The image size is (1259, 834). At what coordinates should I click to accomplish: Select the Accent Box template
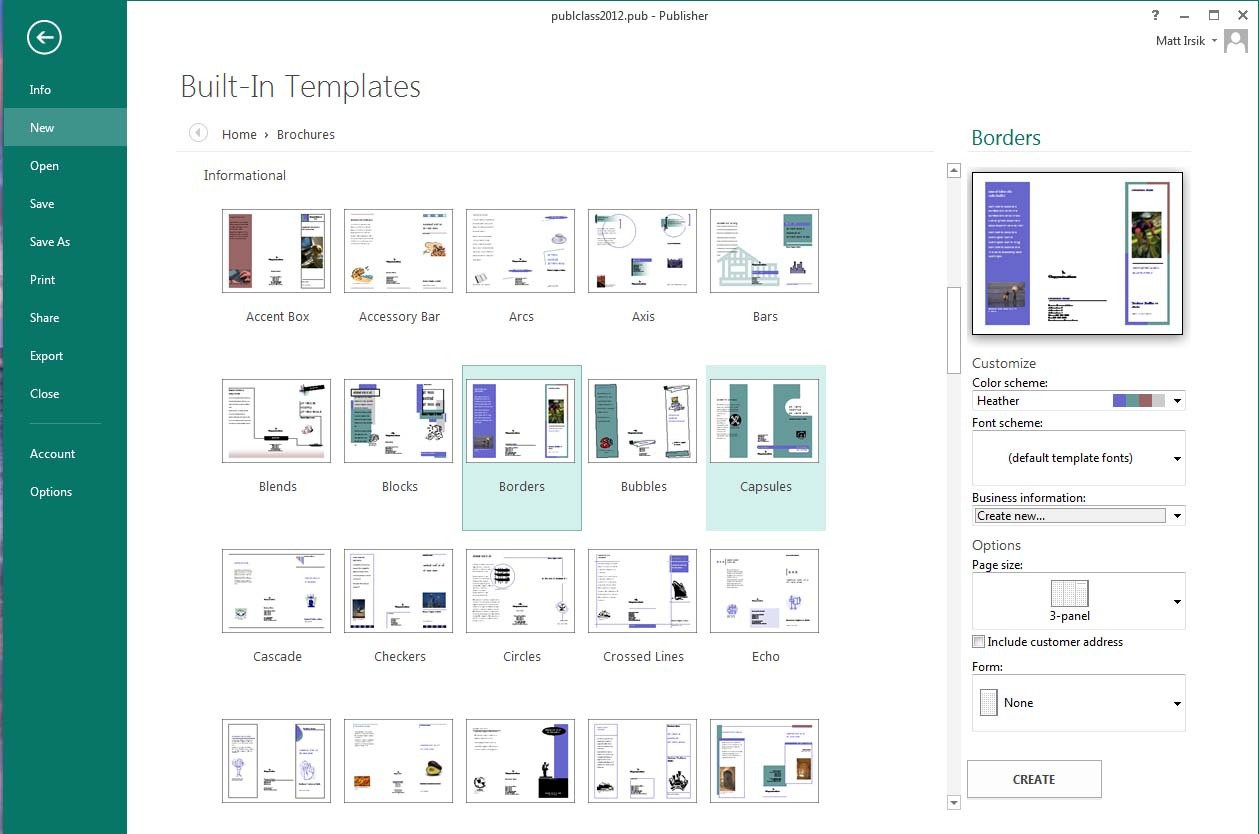[276, 250]
